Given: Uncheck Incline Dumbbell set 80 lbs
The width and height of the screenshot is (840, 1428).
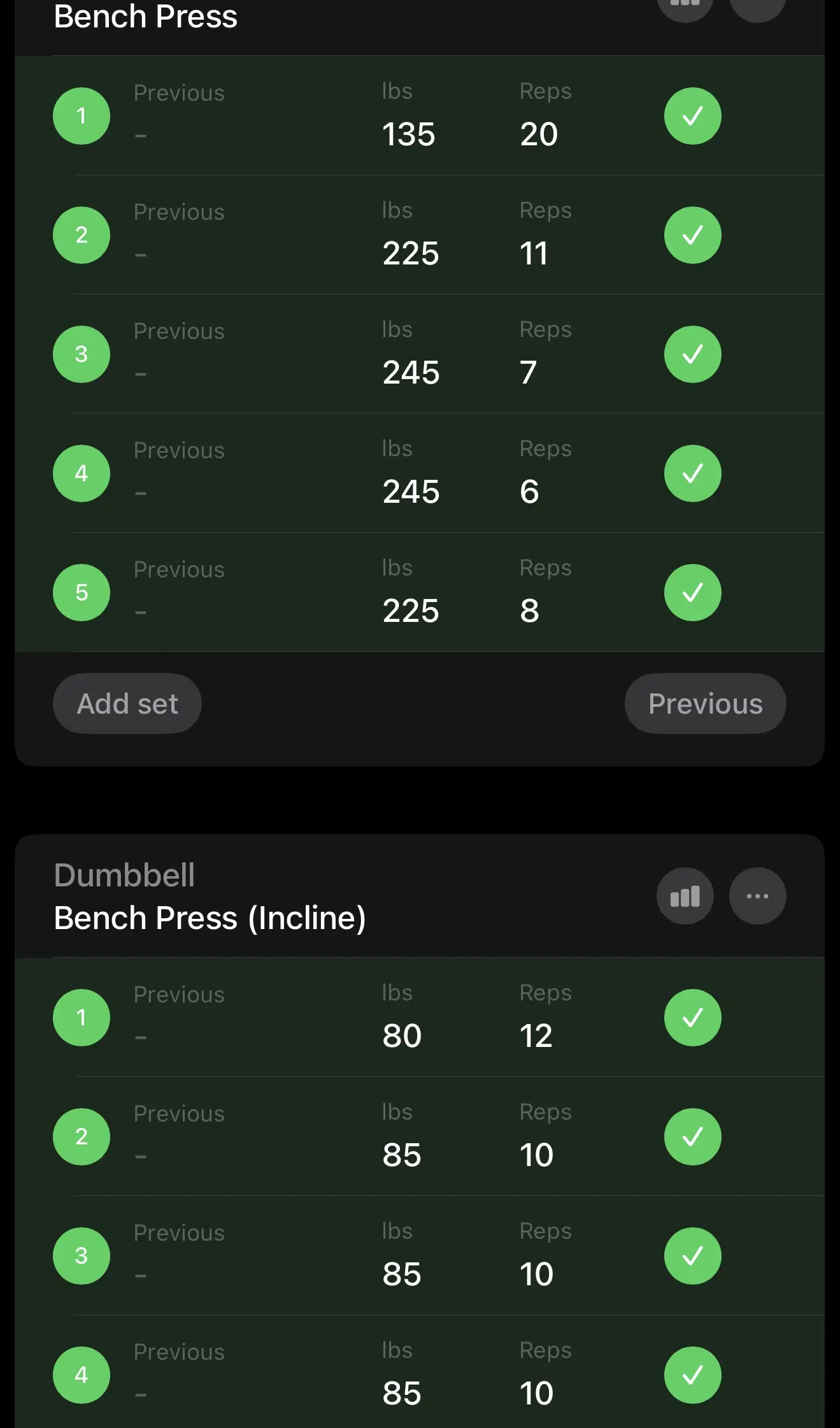Looking at the screenshot, I should tap(692, 1018).
